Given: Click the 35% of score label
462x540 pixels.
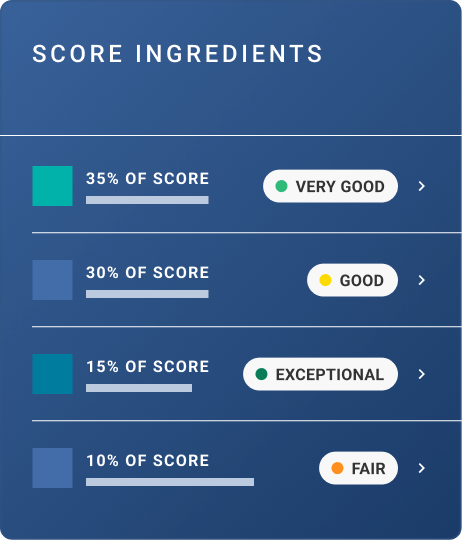Looking at the screenshot, I should (x=147, y=178).
